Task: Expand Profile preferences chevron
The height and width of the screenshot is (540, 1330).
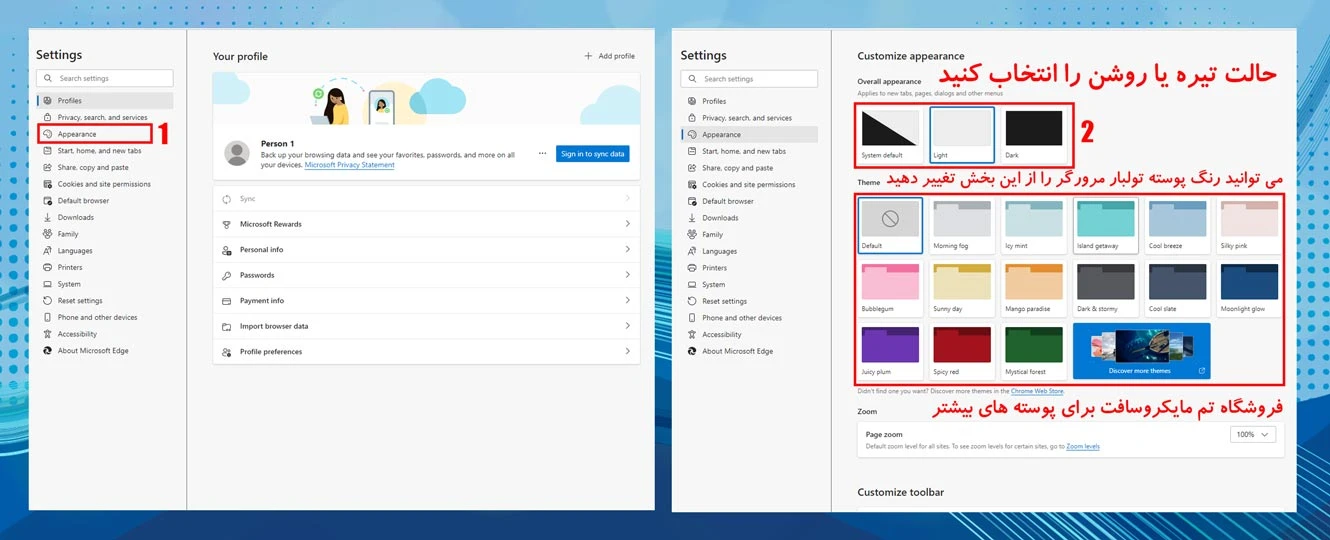Action: click(628, 351)
